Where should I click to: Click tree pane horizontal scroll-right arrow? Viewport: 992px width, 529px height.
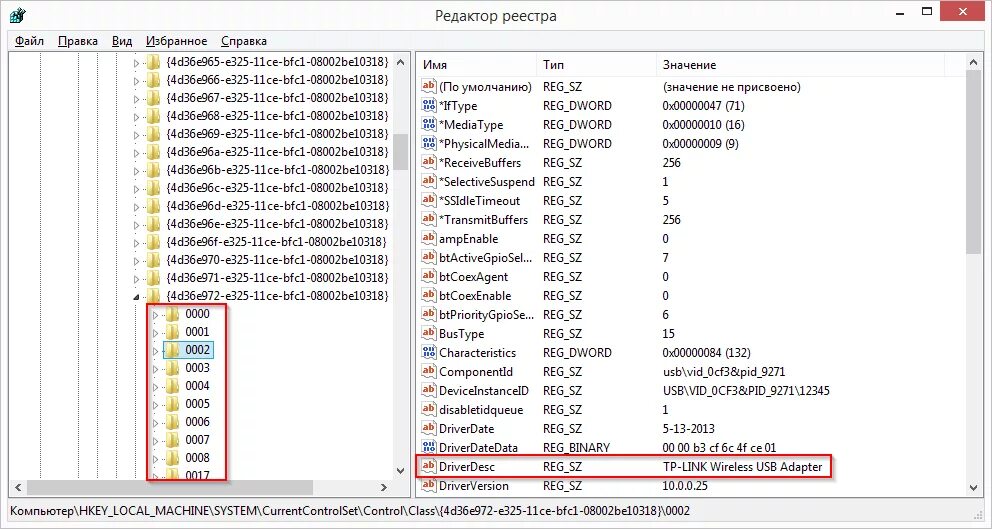pyautogui.click(x=384, y=487)
